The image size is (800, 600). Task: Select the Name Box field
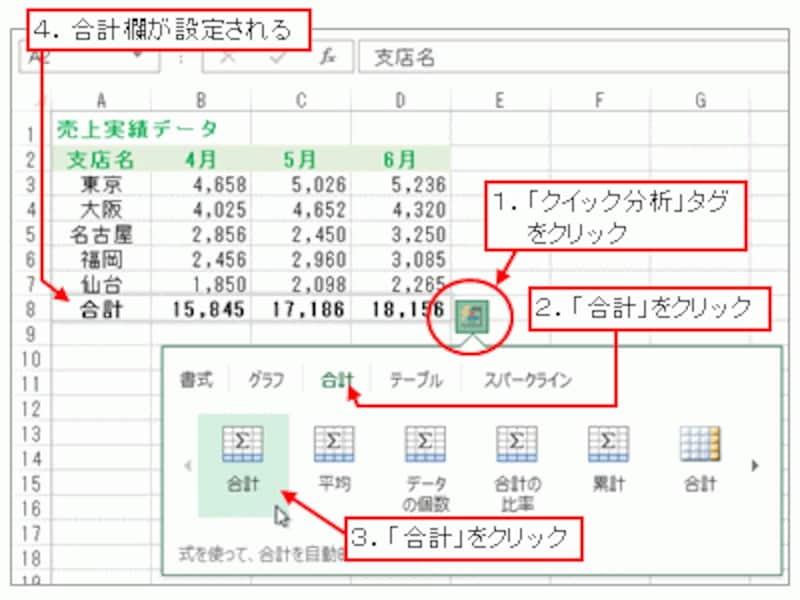(x=89, y=57)
